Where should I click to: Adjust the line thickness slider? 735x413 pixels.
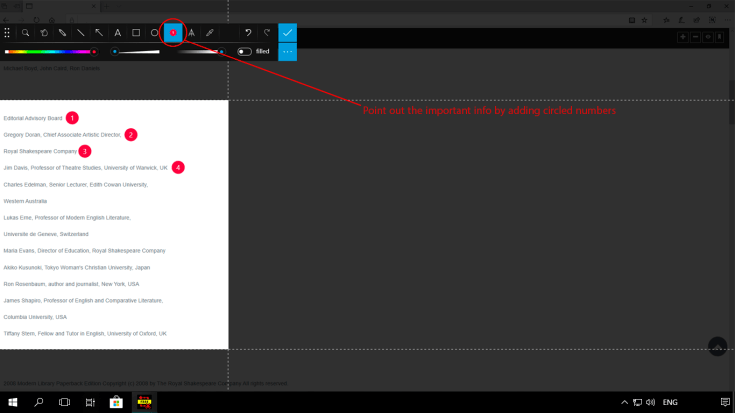coord(137,52)
